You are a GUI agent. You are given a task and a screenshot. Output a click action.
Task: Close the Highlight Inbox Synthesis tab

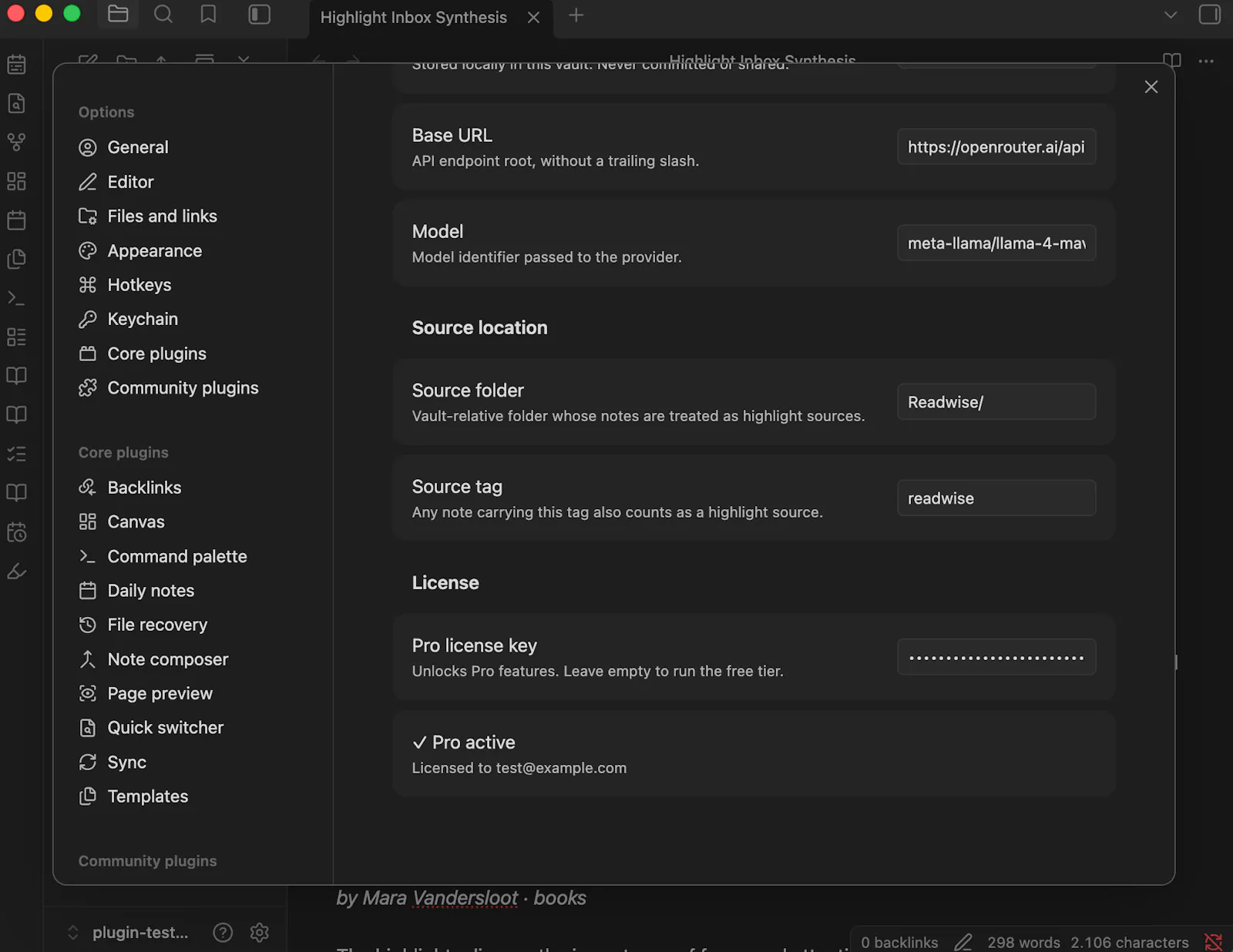(x=533, y=17)
